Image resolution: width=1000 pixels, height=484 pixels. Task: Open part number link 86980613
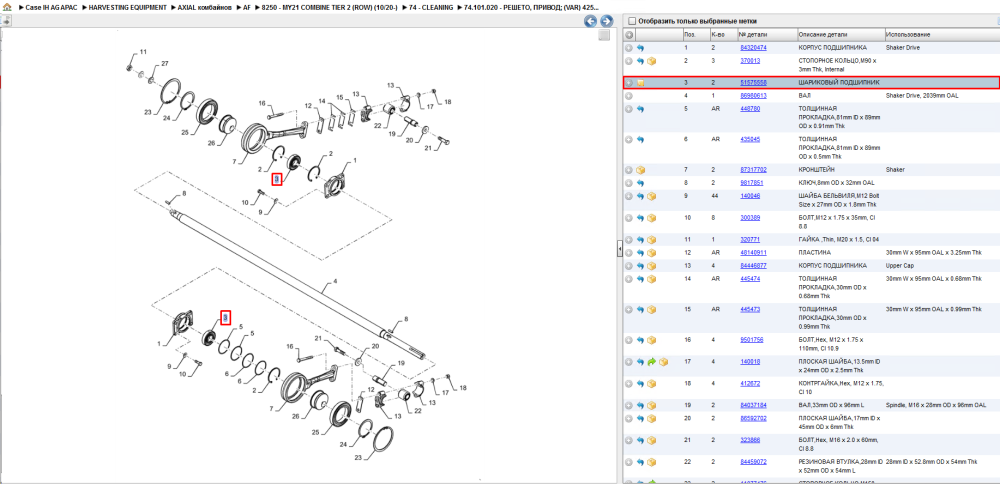(x=753, y=96)
